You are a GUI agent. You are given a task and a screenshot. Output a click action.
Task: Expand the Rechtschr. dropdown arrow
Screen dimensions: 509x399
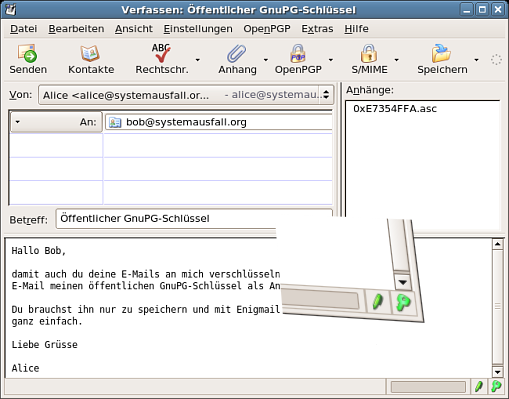pyautogui.click(x=198, y=60)
